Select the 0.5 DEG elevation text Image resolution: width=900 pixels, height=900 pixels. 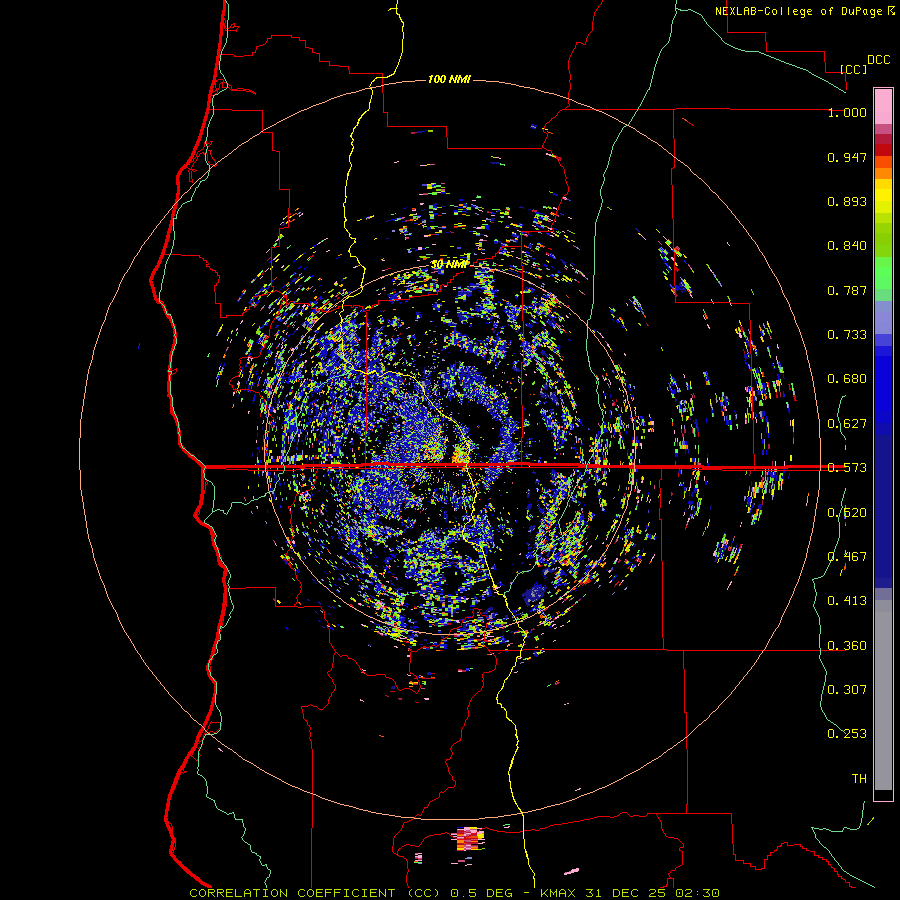click(x=480, y=893)
